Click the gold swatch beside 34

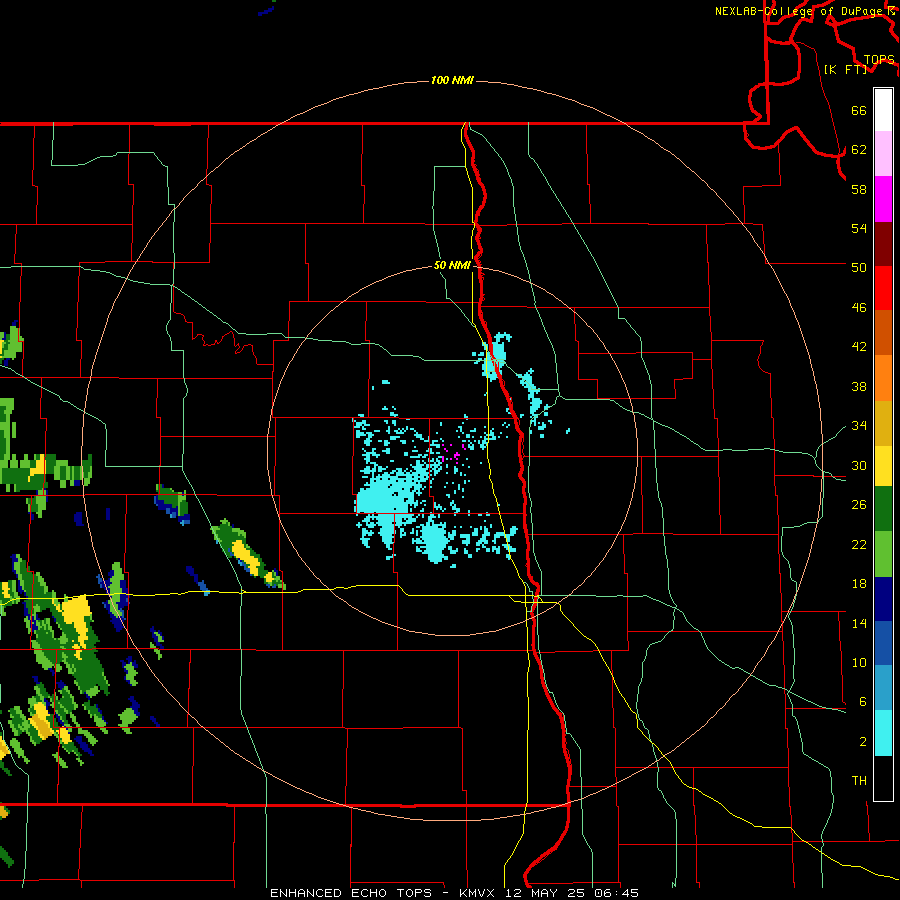click(x=883, y=423)
